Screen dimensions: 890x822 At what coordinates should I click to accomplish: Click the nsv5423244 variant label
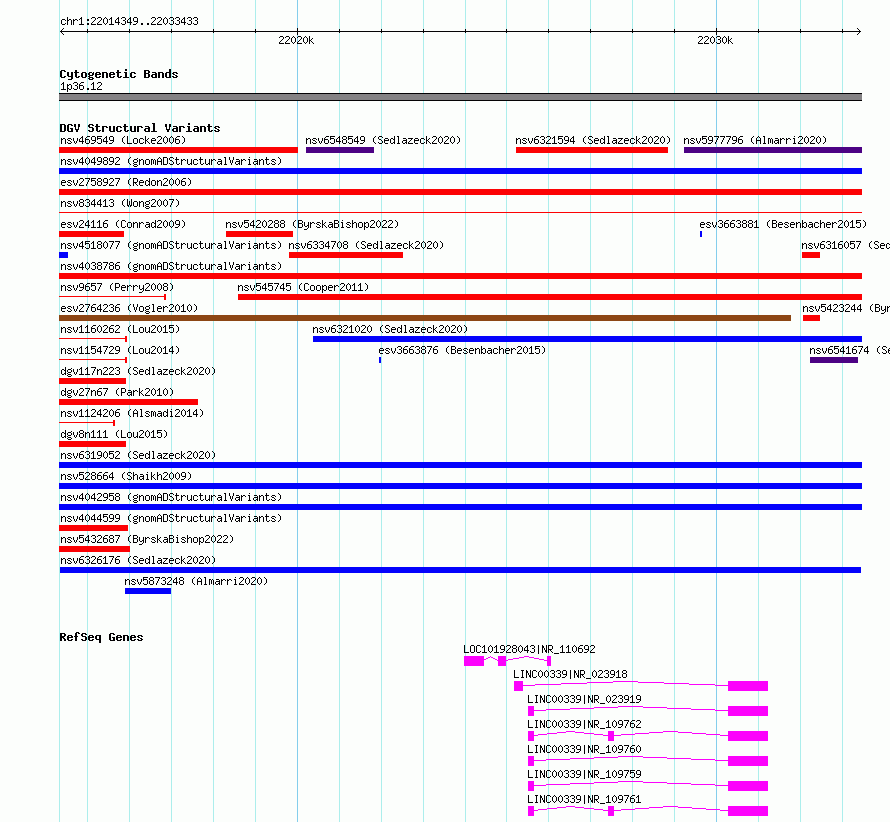846,308
